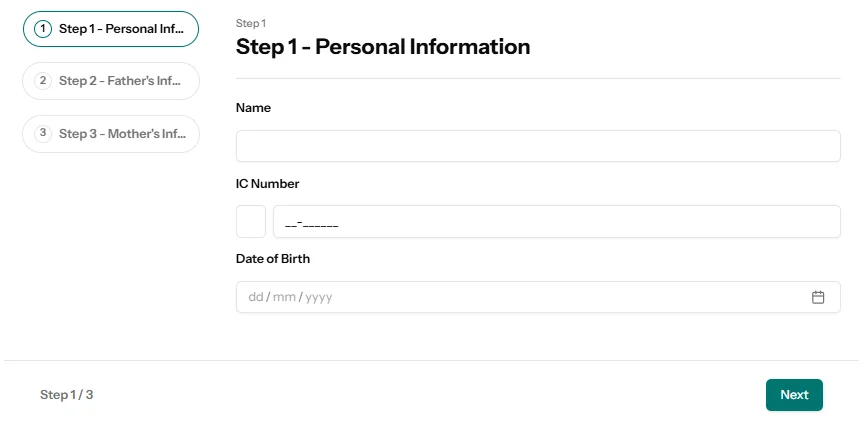Select the mm month segment

pos(284,297)
